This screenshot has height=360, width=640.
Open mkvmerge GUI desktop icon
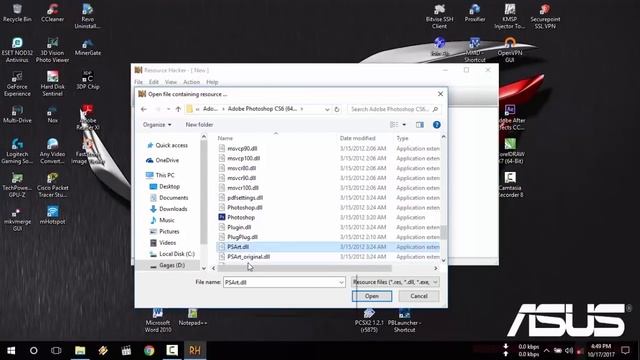pyautogui.click(x=17, y=219)
